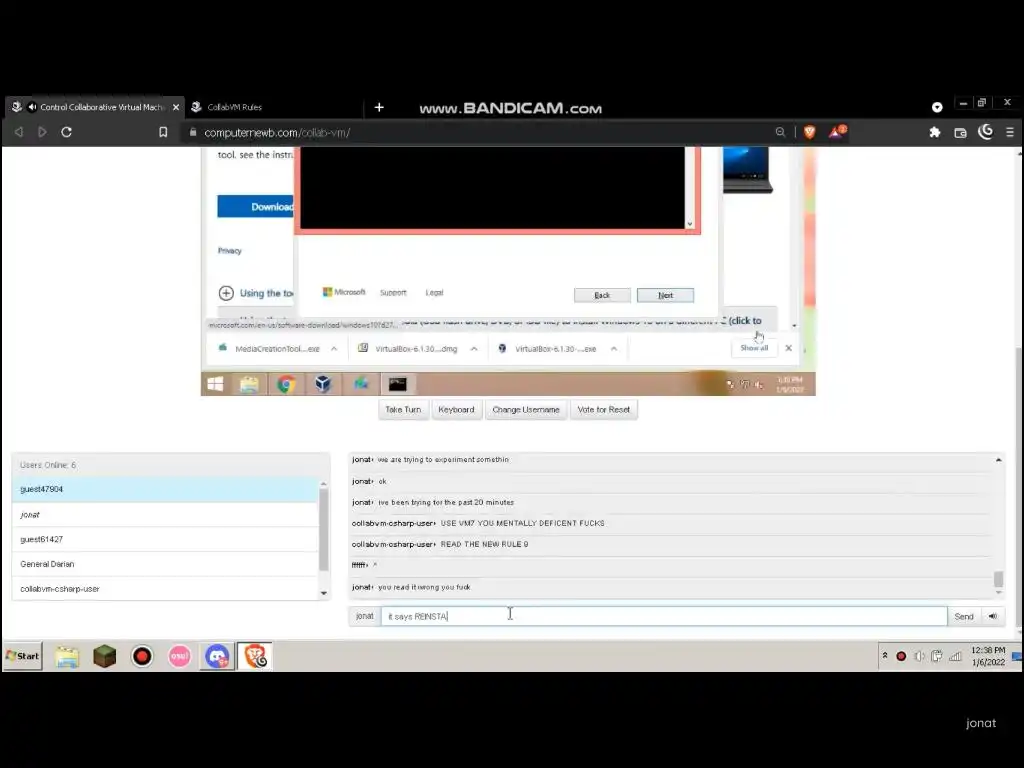Viewport: 1024px width, 768px height.
Task: Click the blue Download button in VM
Action: pyautogui.click(x=256, y=206)
